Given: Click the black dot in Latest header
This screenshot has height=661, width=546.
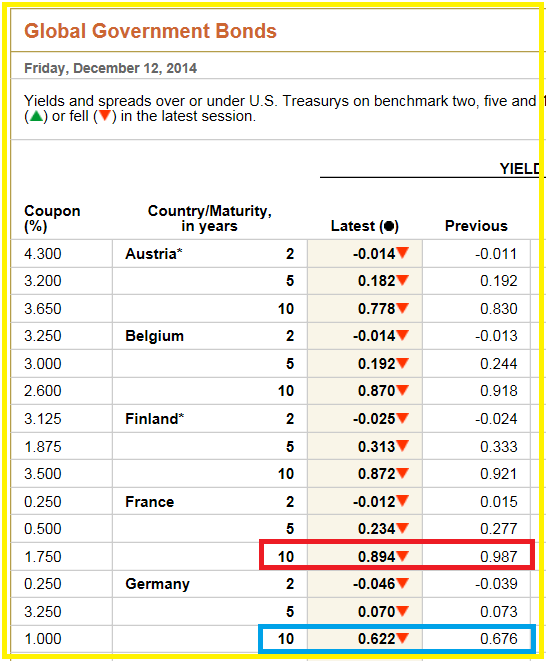Looking at the screenshot, I should 389,226.
